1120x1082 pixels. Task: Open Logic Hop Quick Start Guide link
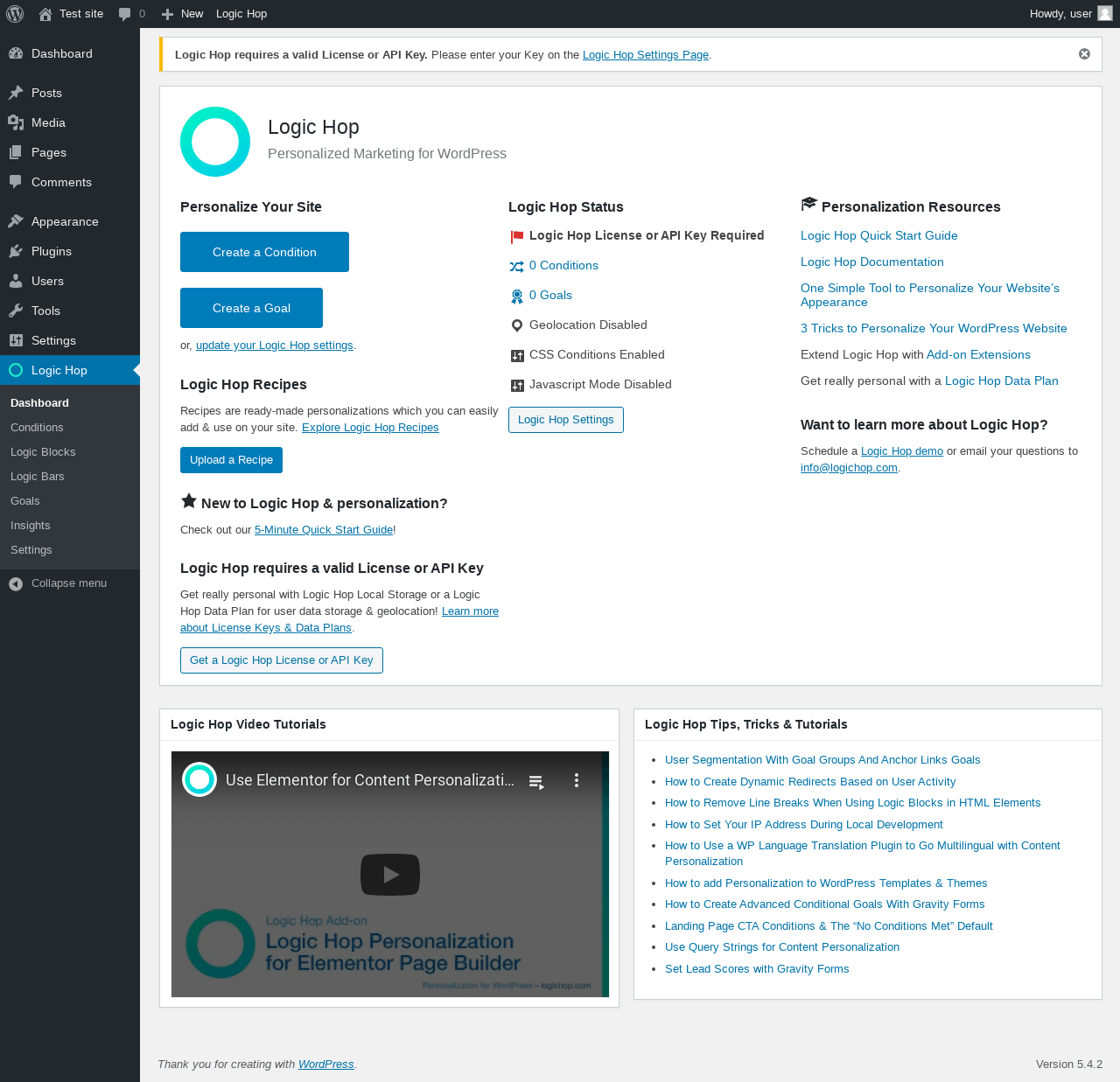[878, 236]
